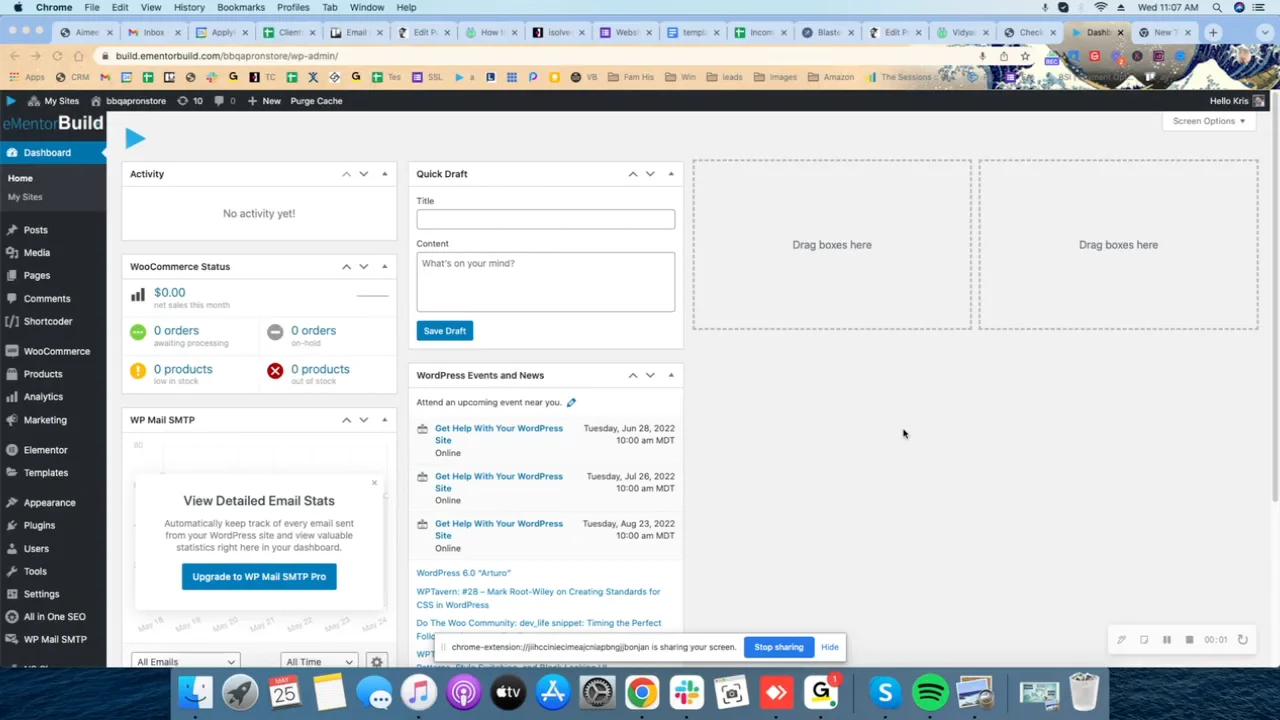Image resolution: width=1280 pixels, height=720 pixels.
Task: Dismiss the View Detailed Email Stats popup
Action: point(374,484)
